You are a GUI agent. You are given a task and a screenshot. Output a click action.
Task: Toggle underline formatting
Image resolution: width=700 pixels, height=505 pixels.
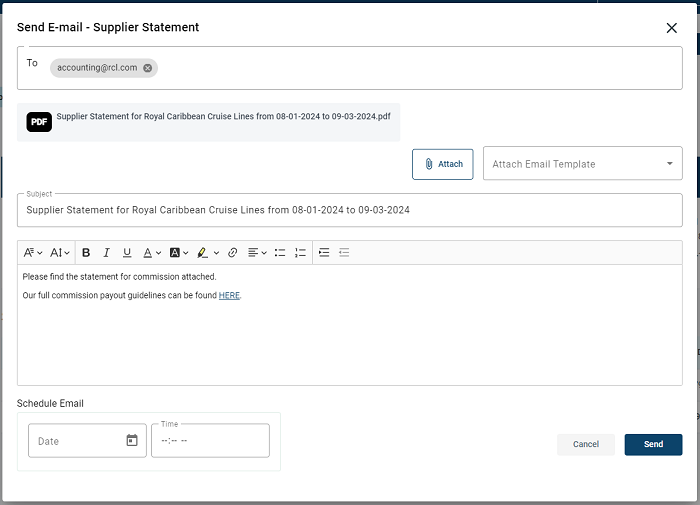[127, 253]
